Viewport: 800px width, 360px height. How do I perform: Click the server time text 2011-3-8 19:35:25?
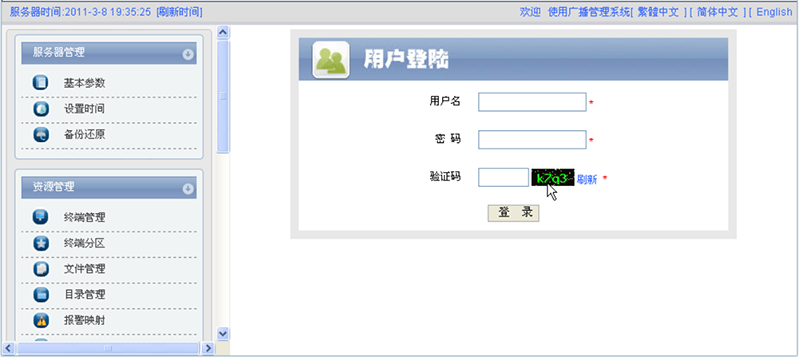pyautogui.click(x=107, y=12)
